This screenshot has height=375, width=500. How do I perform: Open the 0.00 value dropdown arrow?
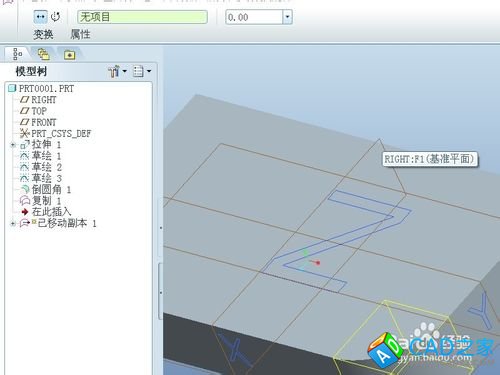[288, 17]
